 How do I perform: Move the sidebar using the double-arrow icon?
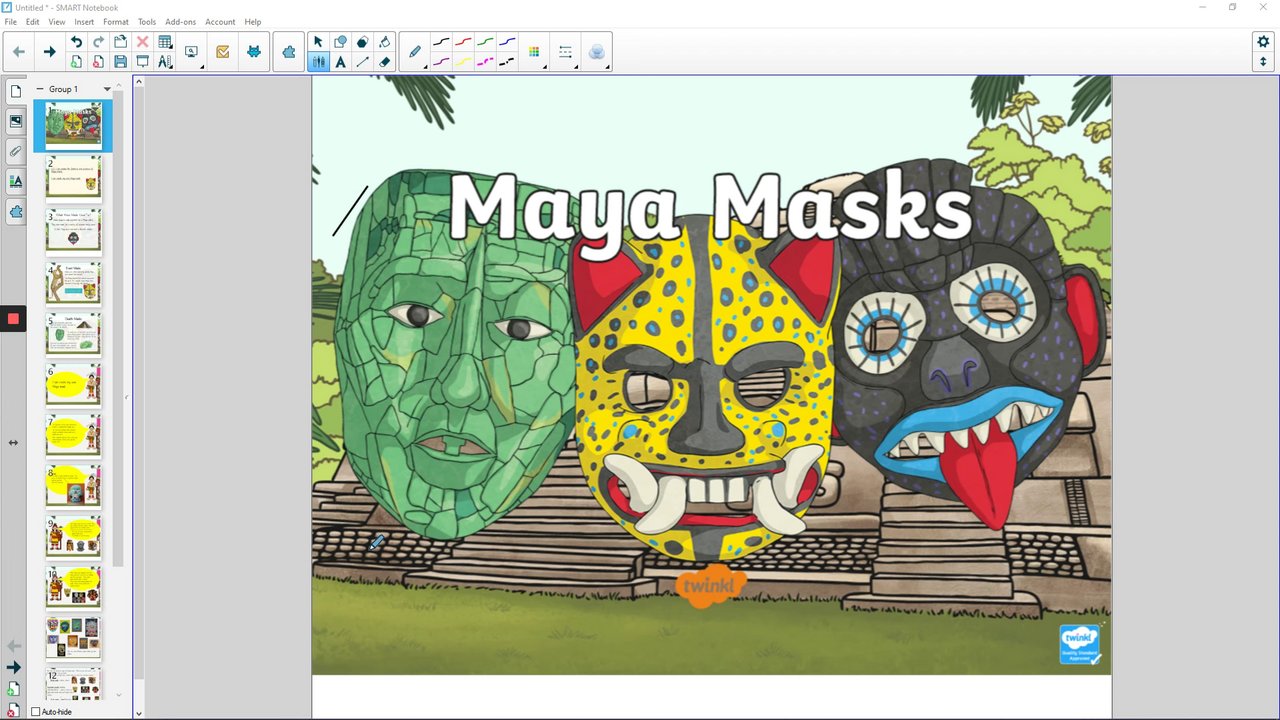point(13,442)
